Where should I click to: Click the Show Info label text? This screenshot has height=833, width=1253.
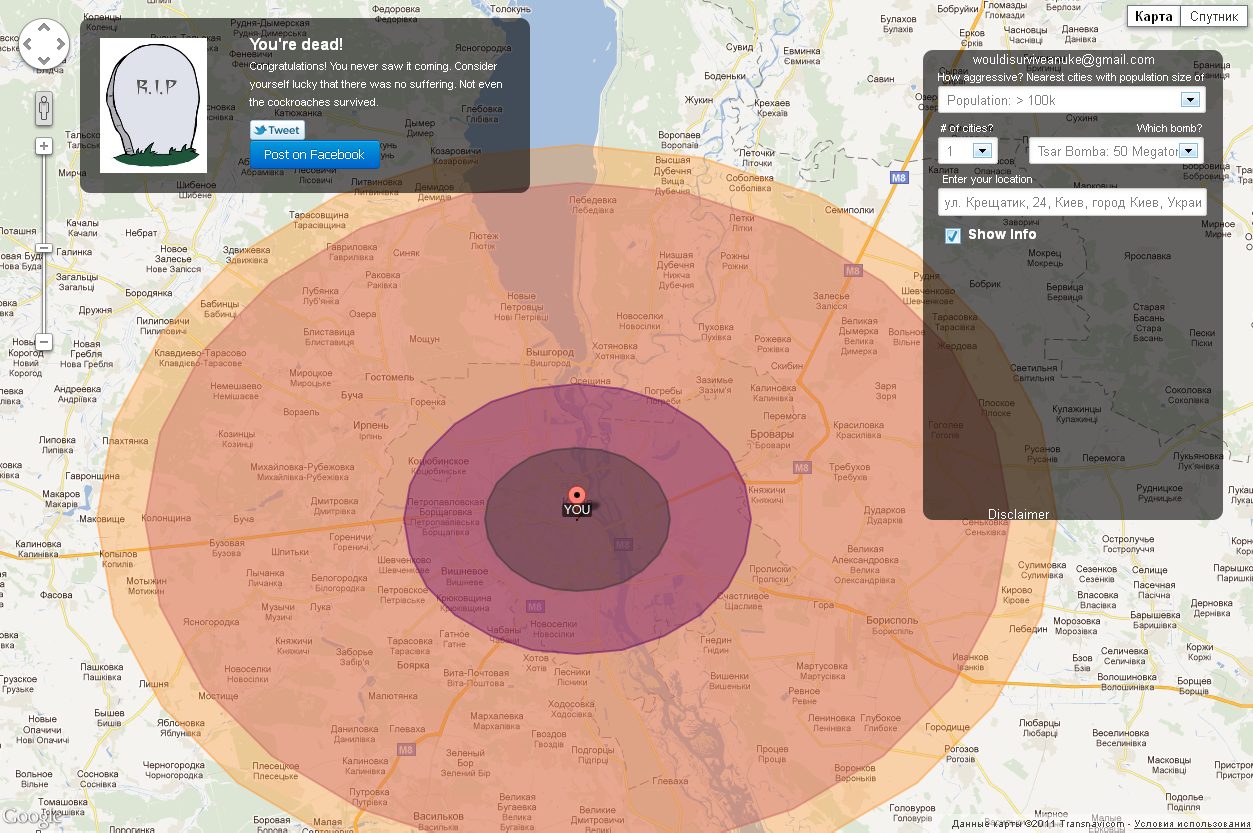click(x=1002, y=235)
